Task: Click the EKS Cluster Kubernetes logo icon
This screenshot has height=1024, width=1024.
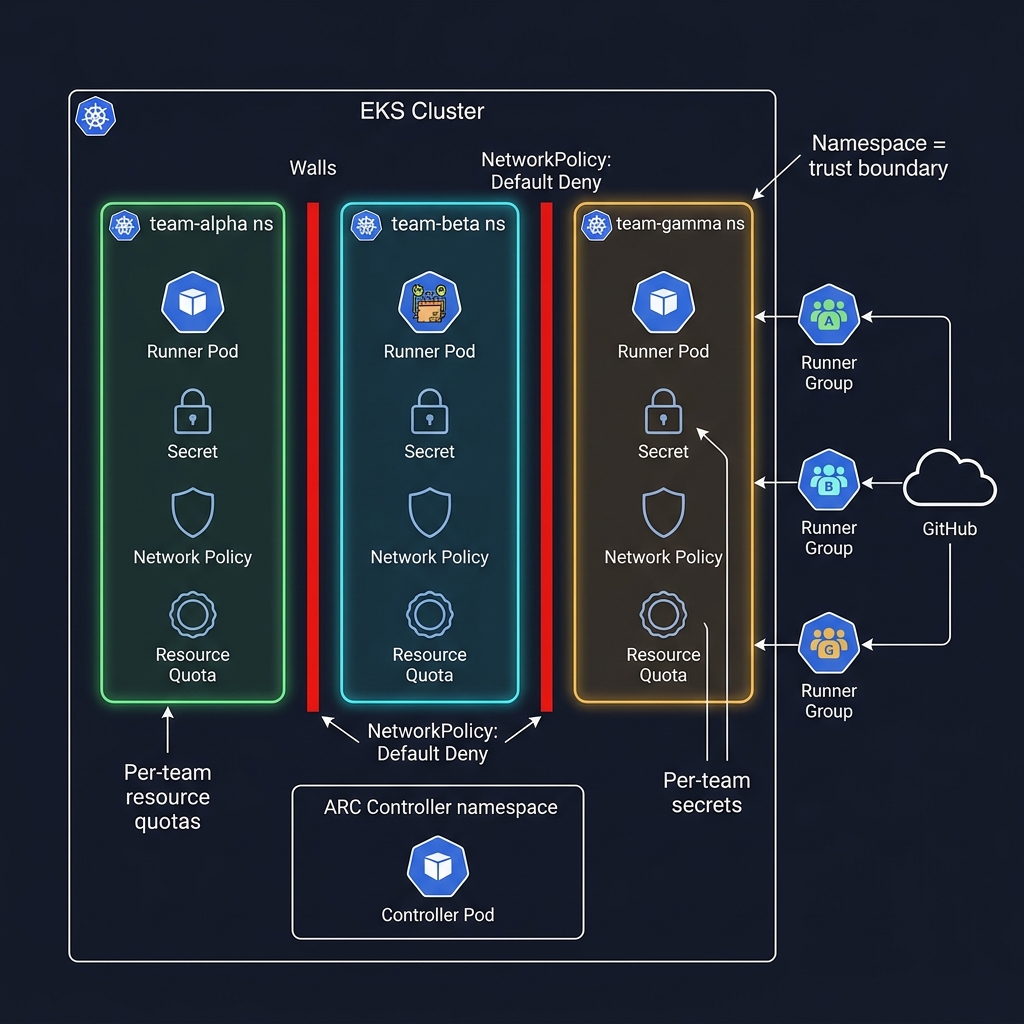Action: click(x=95, y=117)
